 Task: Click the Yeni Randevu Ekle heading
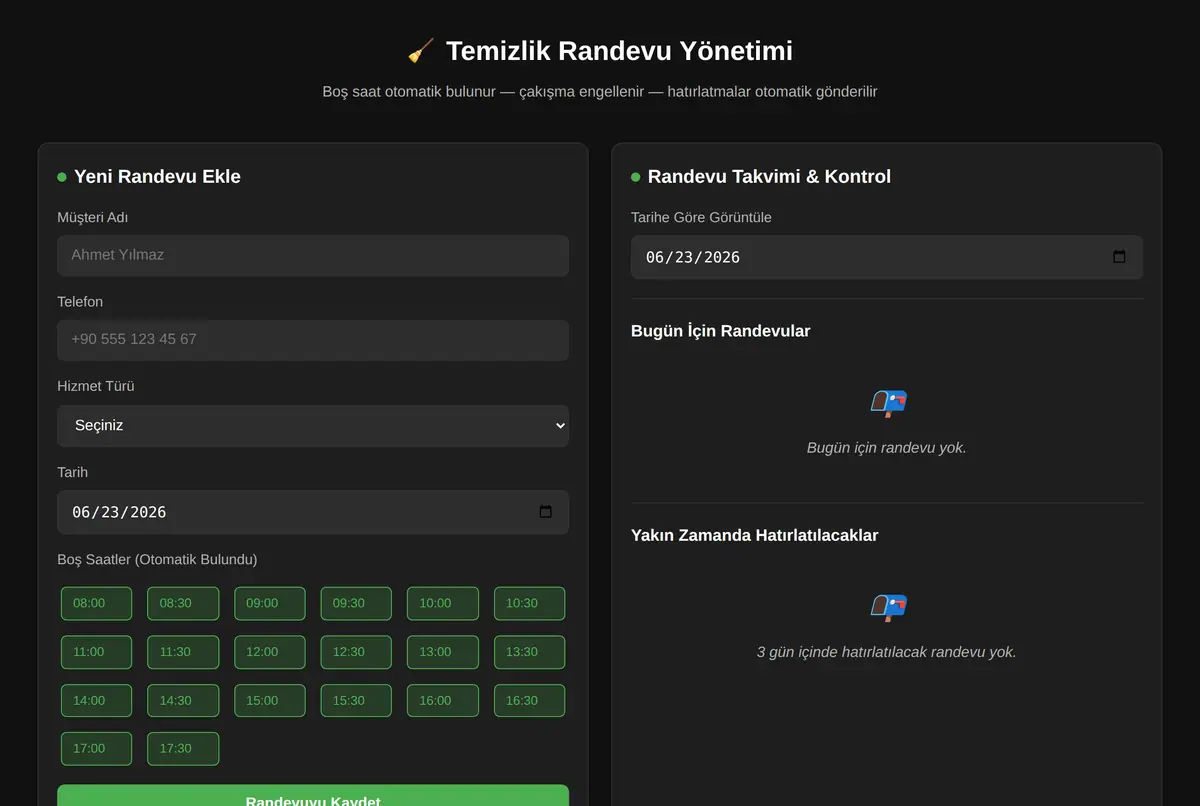coord(157,177)
